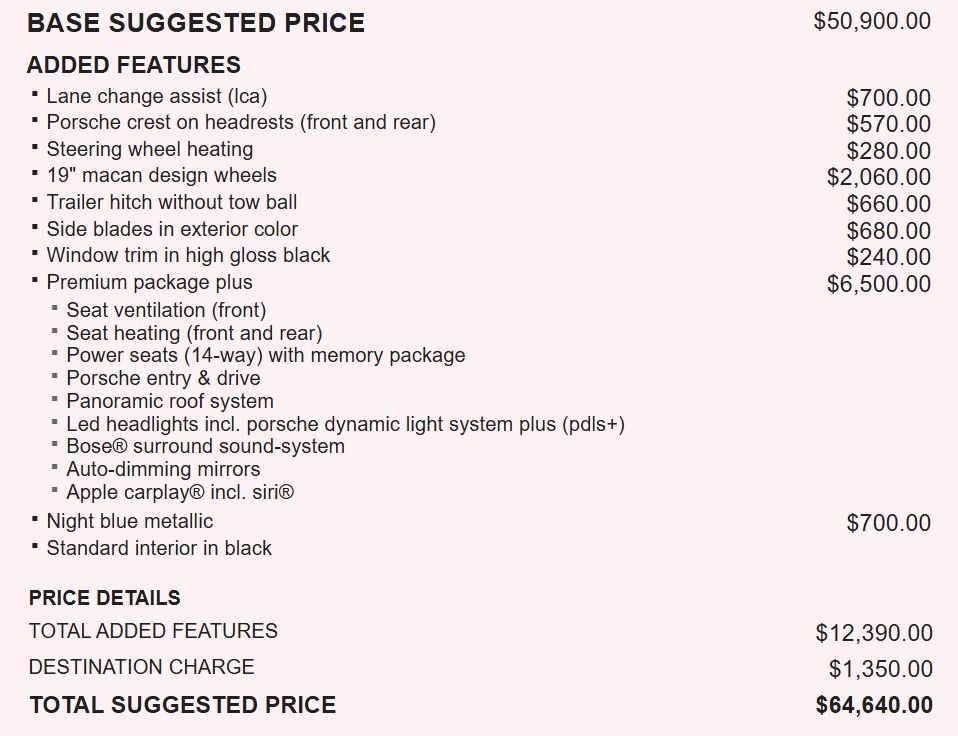Click the 19" macan design wheels line
Image resolution: width=958 pixels, height=736 pixels.
point(161,176)
